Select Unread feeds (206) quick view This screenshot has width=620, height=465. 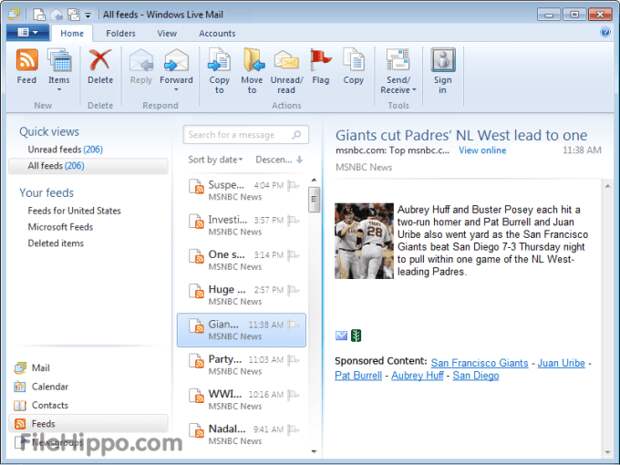(x=65, y=149)
